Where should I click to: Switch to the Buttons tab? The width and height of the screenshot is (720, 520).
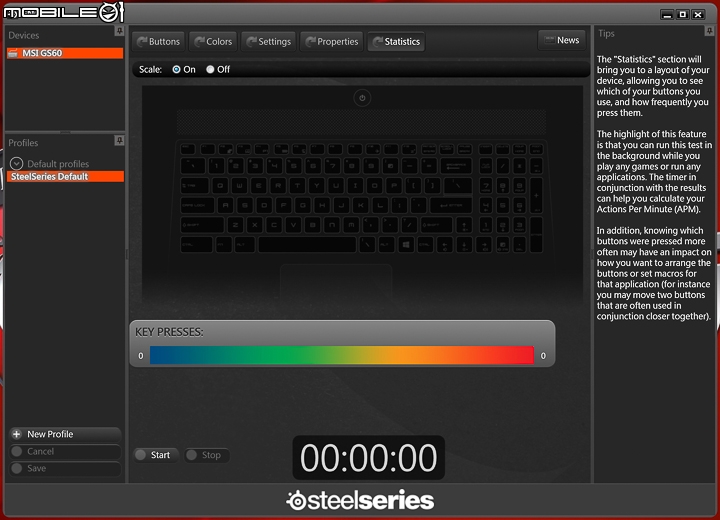tap(158, 42)
